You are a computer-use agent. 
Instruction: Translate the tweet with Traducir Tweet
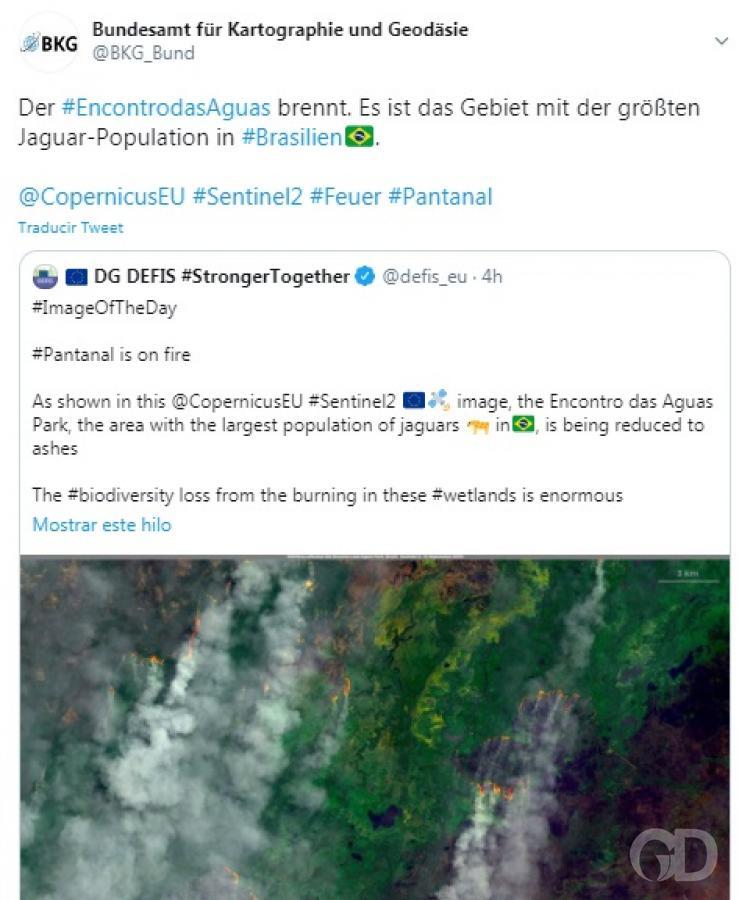click(70, 227)
